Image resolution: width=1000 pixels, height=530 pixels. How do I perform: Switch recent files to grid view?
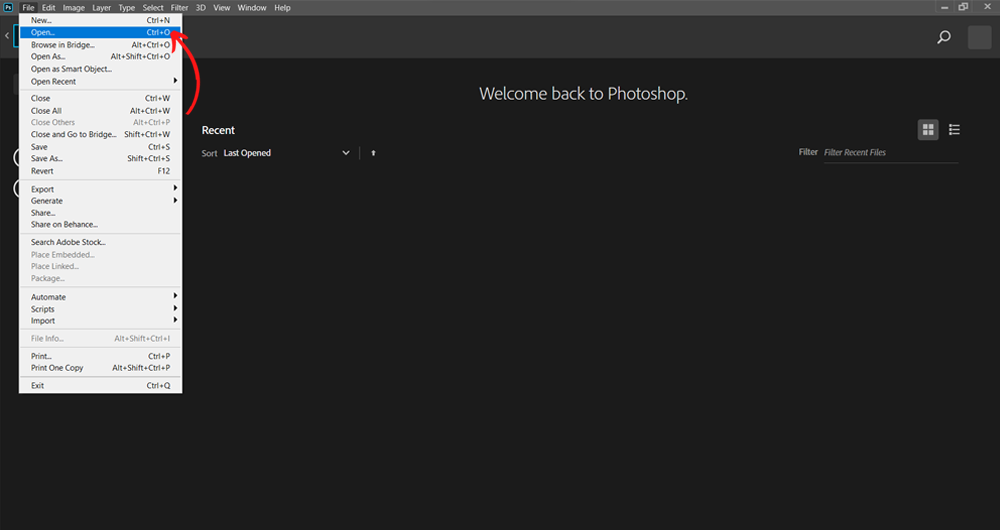pyautogui.click(x=928, y=130)
